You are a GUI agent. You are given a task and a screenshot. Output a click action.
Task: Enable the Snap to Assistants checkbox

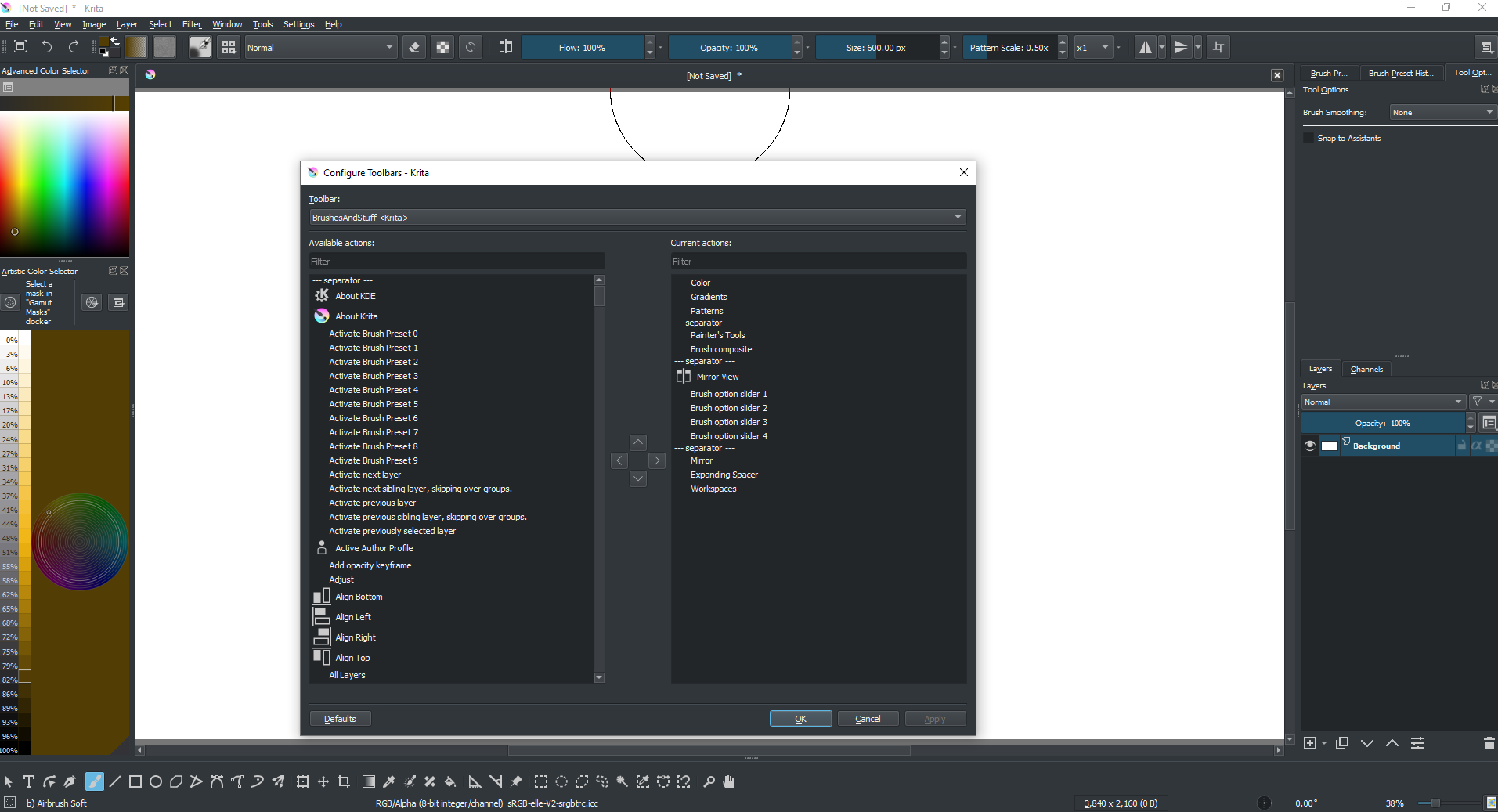(1308, 138)
